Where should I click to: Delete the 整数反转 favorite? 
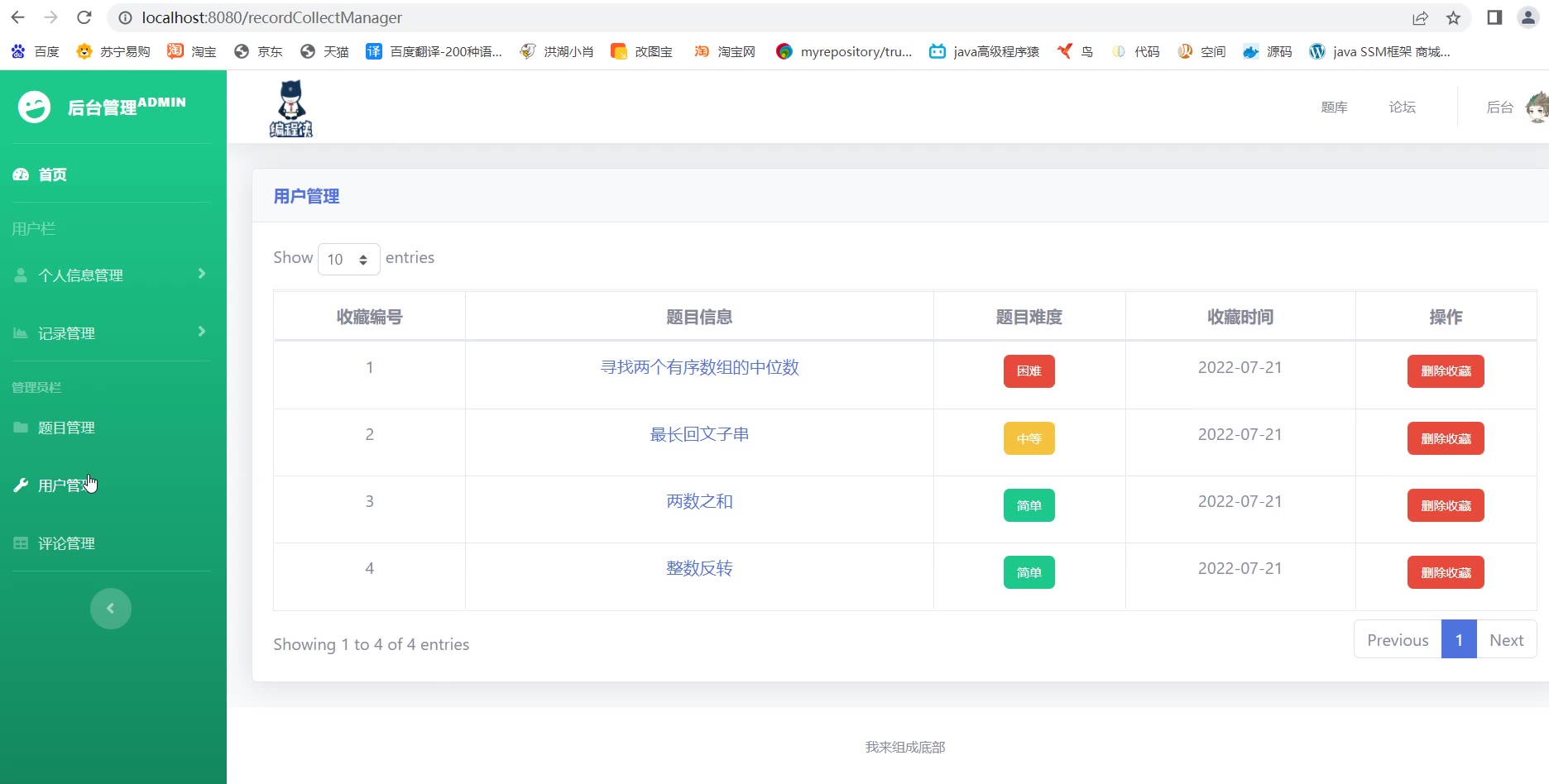1445,572
